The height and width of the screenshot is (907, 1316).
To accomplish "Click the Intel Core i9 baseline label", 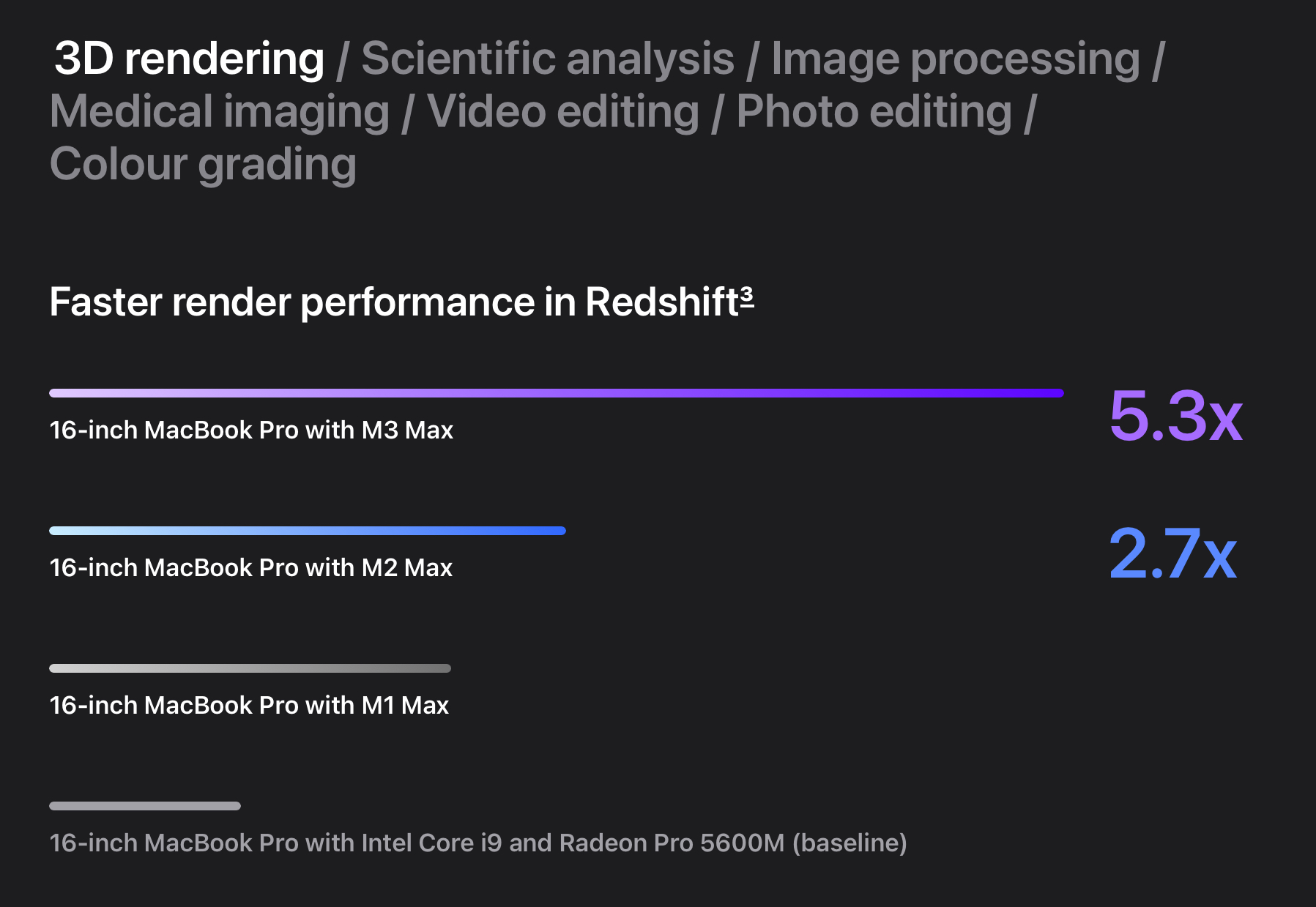I will point(477,843).
